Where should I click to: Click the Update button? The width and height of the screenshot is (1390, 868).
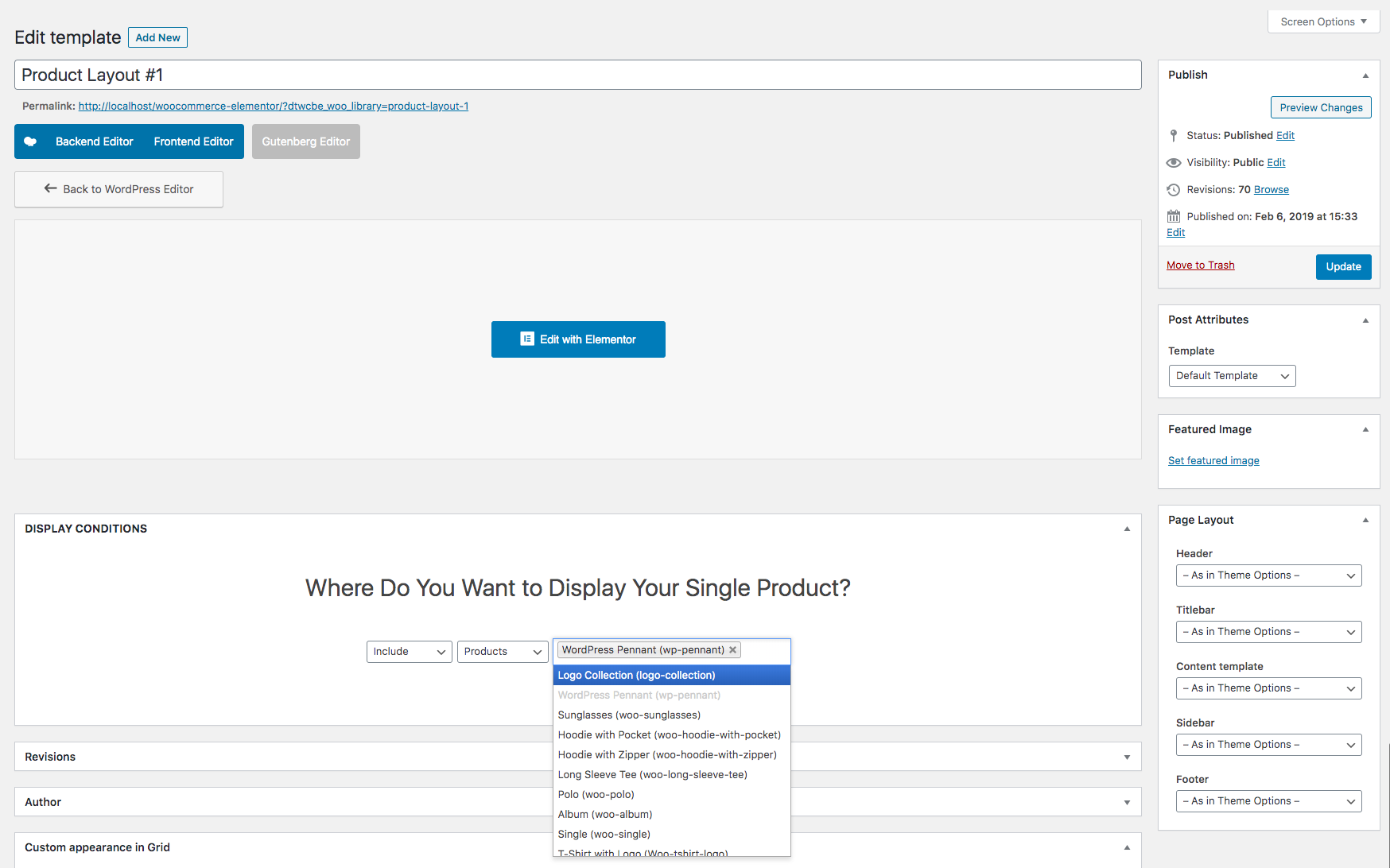pyautogui.click(x=1343, y=266)
